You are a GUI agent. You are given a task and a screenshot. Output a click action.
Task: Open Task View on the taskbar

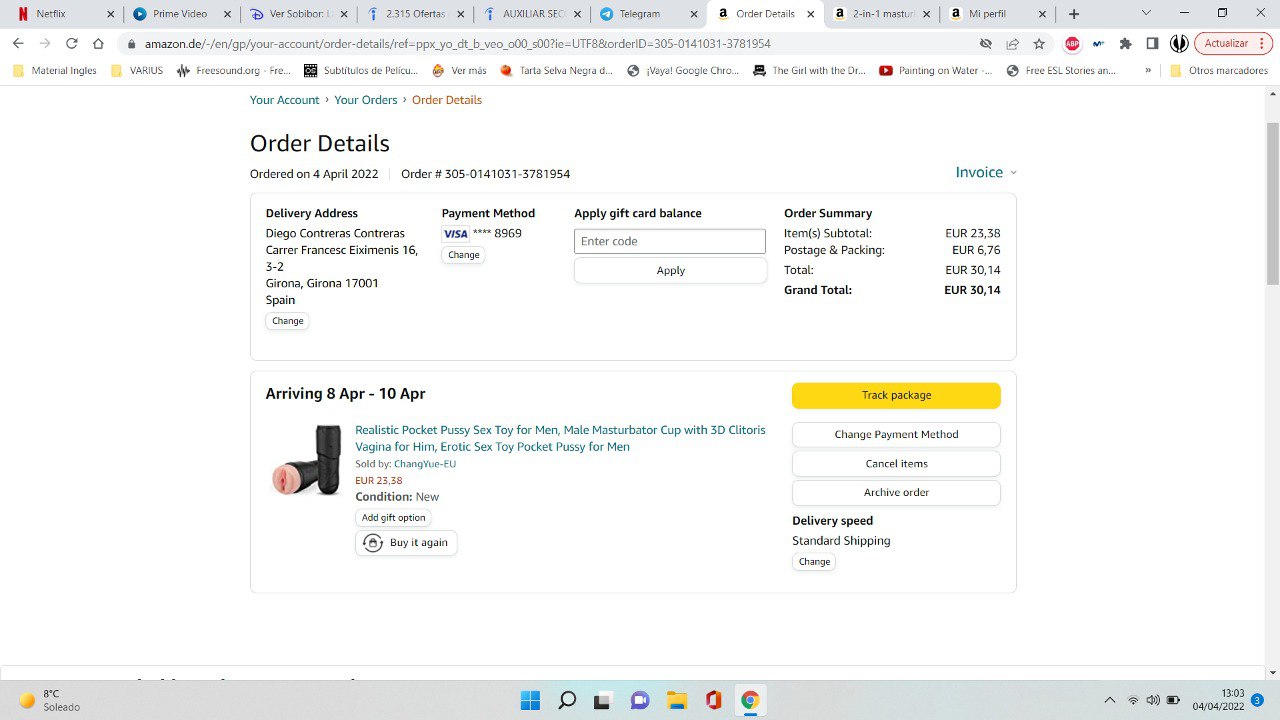[603, 700]
